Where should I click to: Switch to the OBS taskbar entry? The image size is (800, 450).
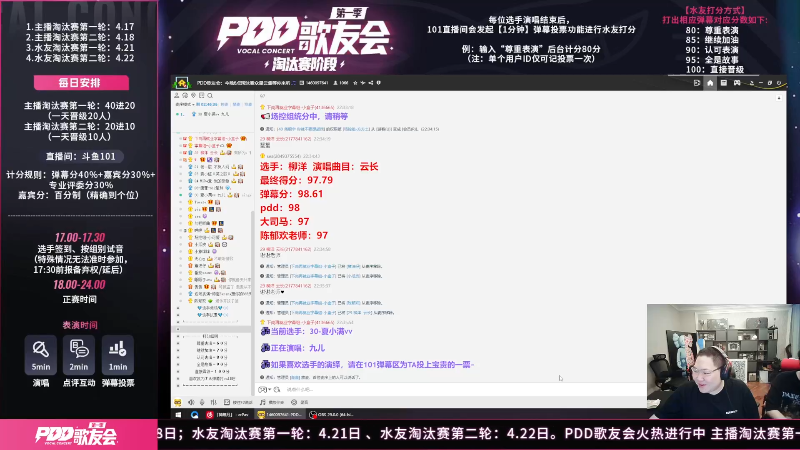click(332, 415)
